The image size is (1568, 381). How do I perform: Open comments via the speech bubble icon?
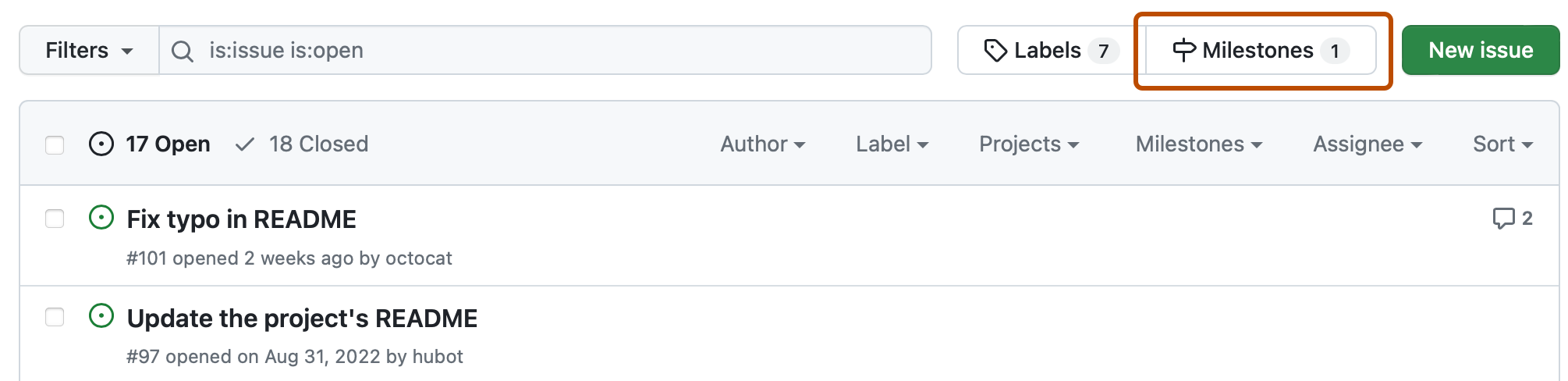coord(1503,218)
